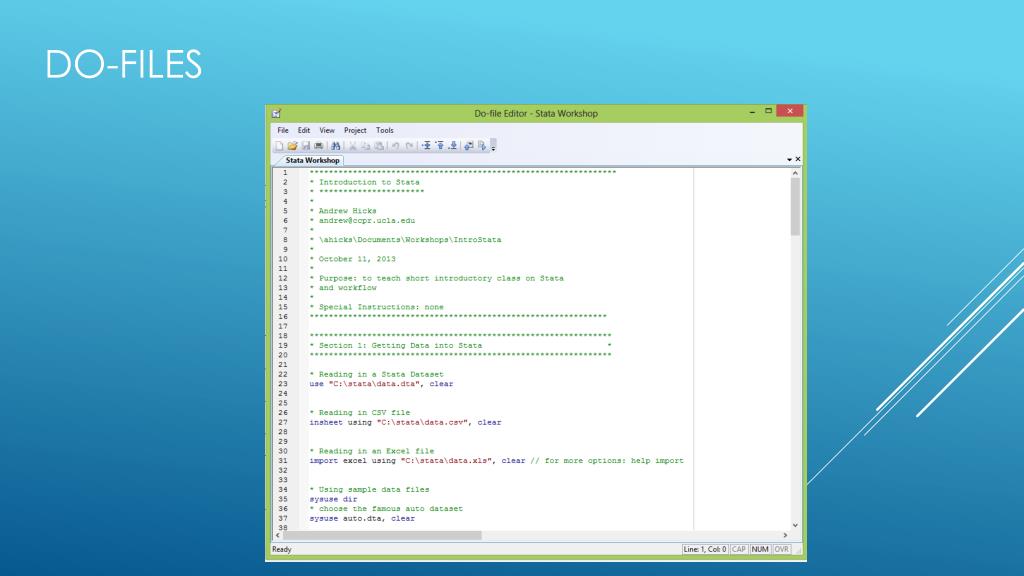
Task: Click the Show file in Viewer icon
Action: click(x=469, y=146)
